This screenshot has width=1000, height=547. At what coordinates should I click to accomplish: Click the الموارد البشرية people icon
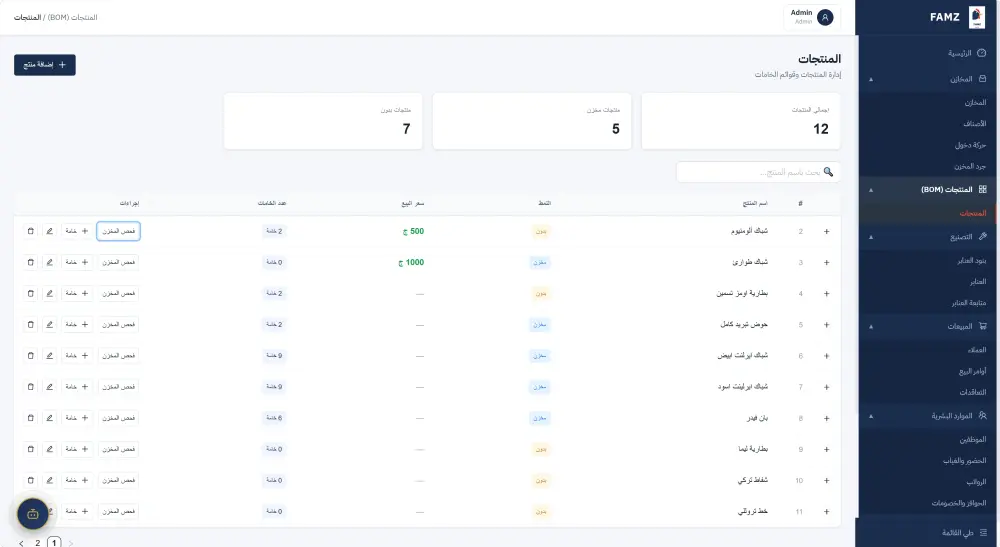(x=983, y=416)
